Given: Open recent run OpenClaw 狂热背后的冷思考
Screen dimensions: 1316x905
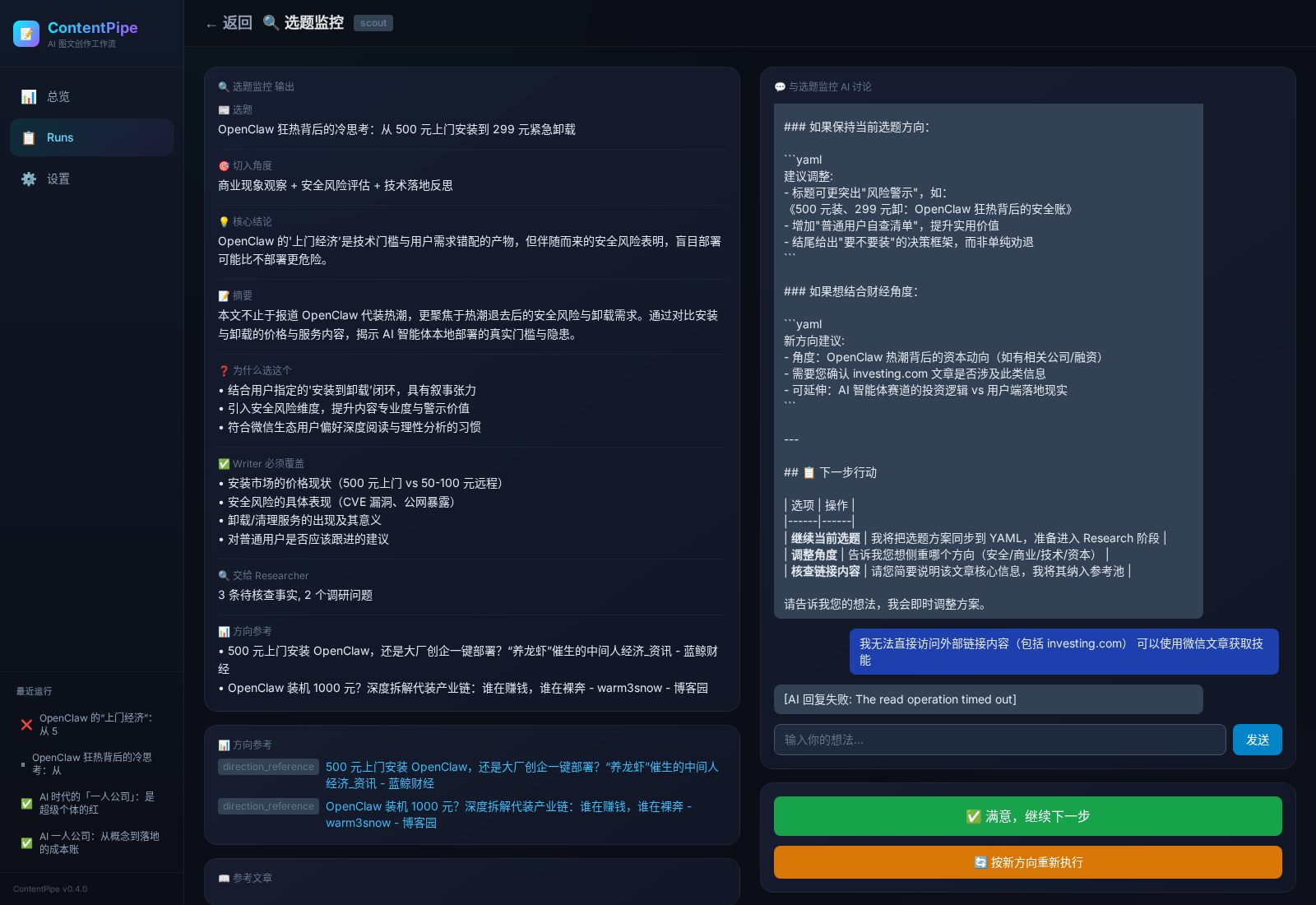Looking at the screenshot, I should click(x=92, y=763).
